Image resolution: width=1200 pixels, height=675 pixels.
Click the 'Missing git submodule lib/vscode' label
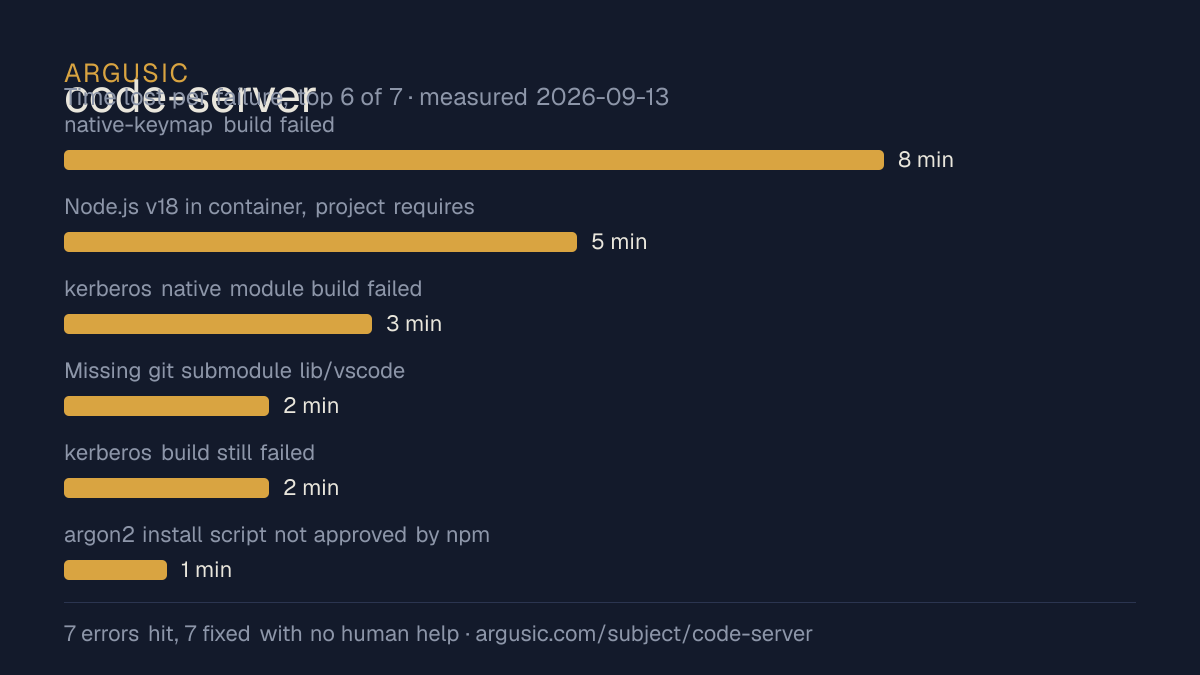[234, 371]
